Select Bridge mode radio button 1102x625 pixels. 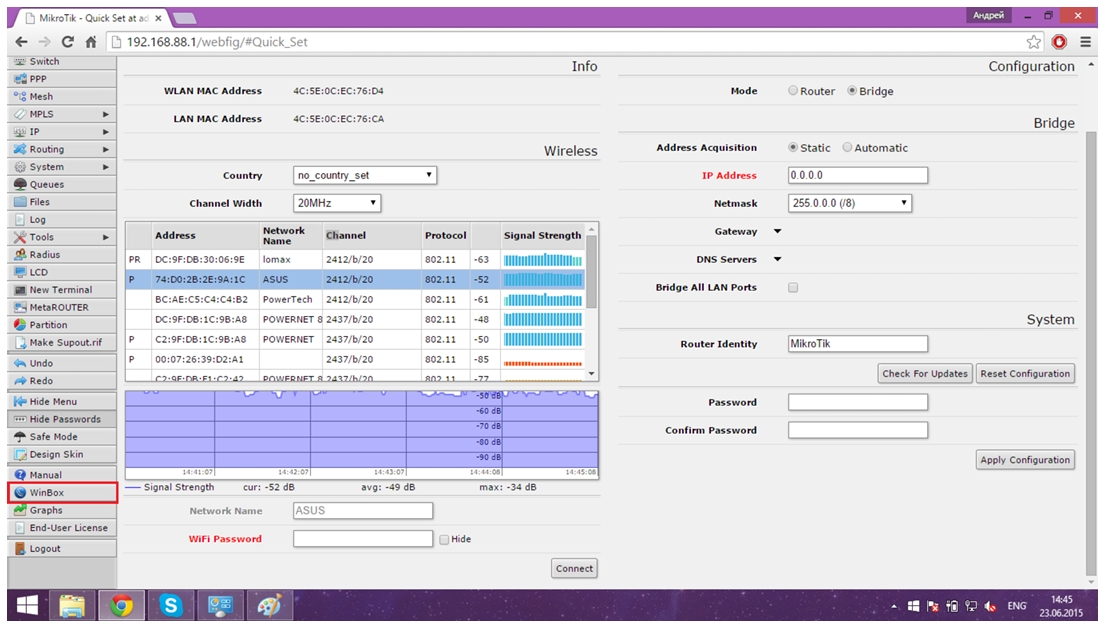[852, 91]
